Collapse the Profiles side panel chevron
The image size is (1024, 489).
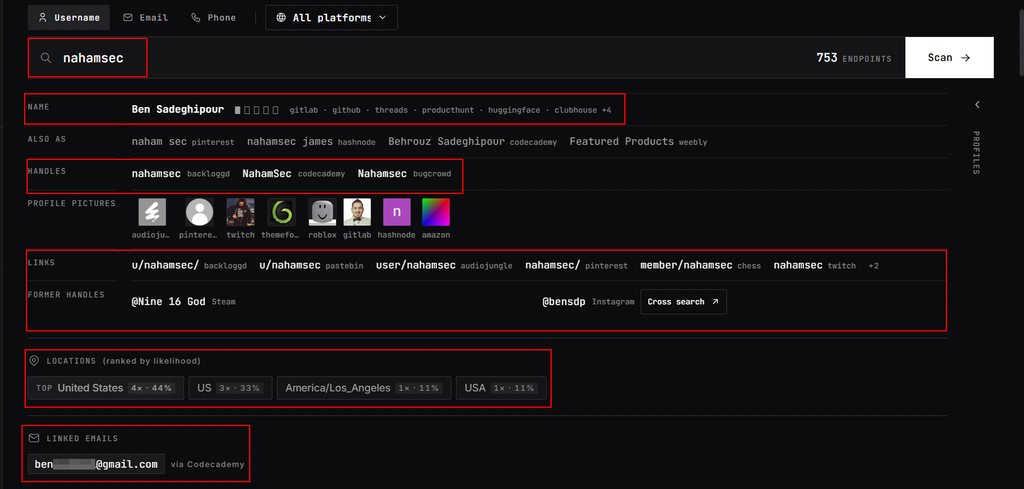(977, 104)
